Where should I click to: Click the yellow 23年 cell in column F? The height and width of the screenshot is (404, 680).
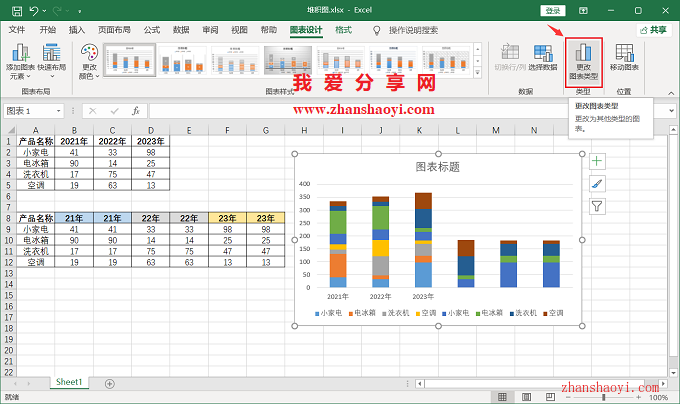click(227, 218)
